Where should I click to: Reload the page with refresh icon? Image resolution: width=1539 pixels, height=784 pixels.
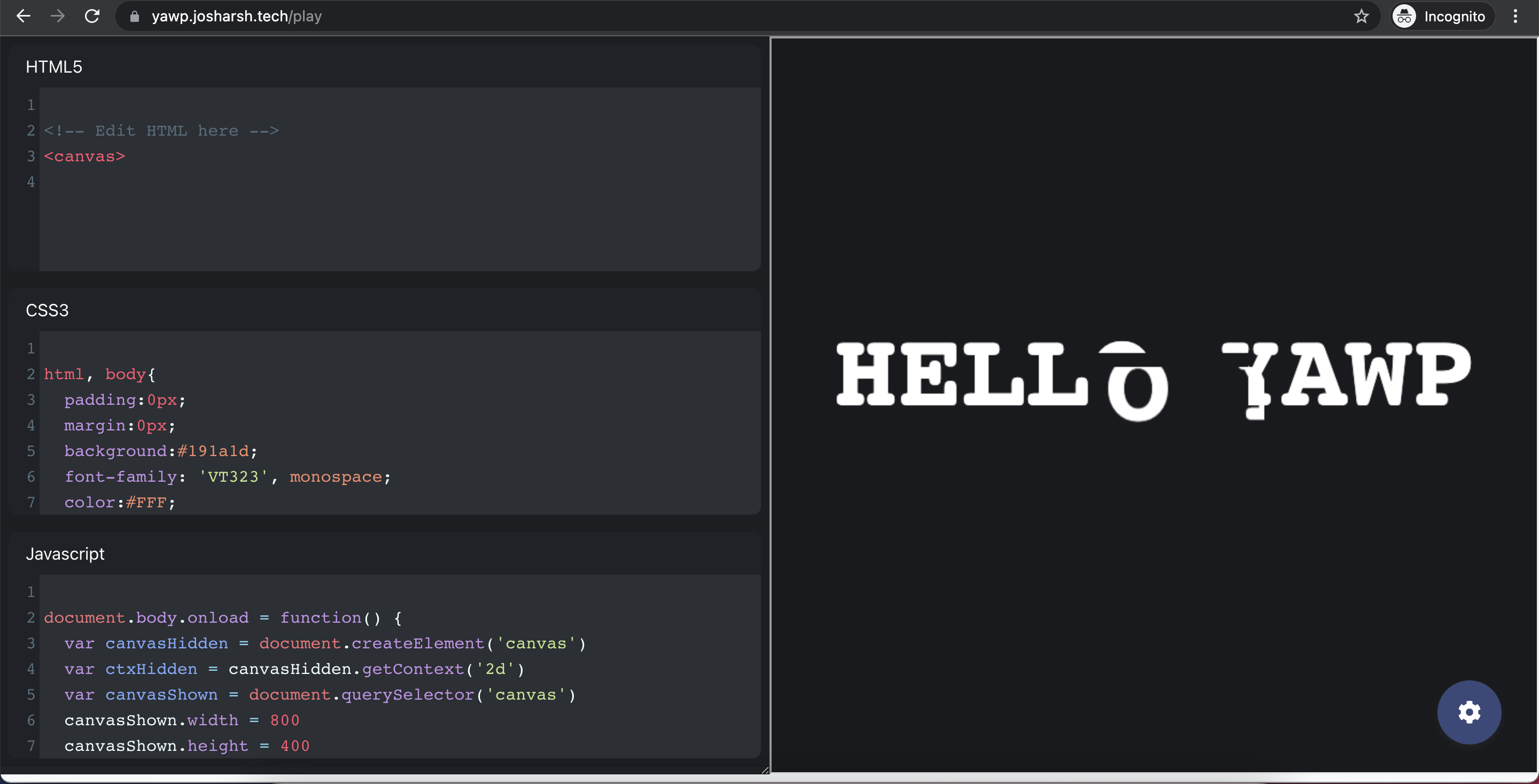tap(92, 16)
